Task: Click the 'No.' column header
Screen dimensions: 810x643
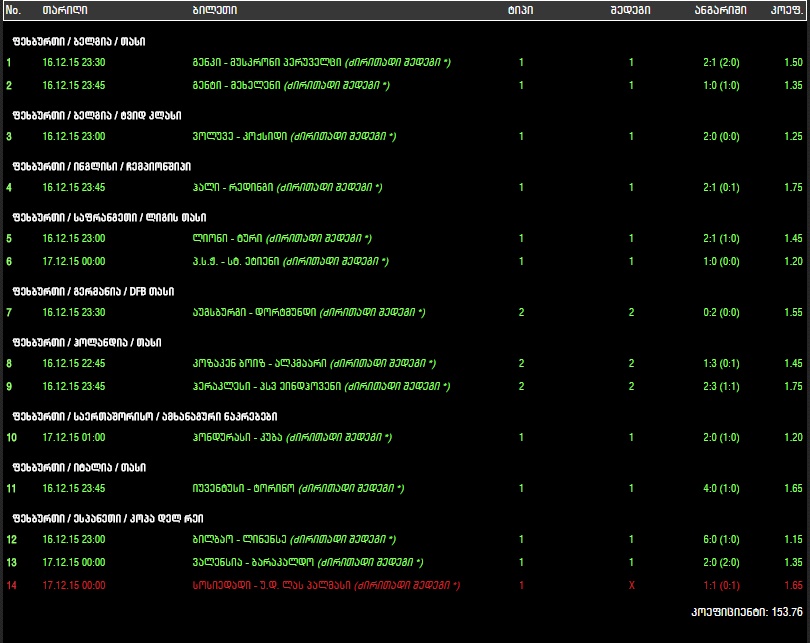Action: tap(13, 11)
